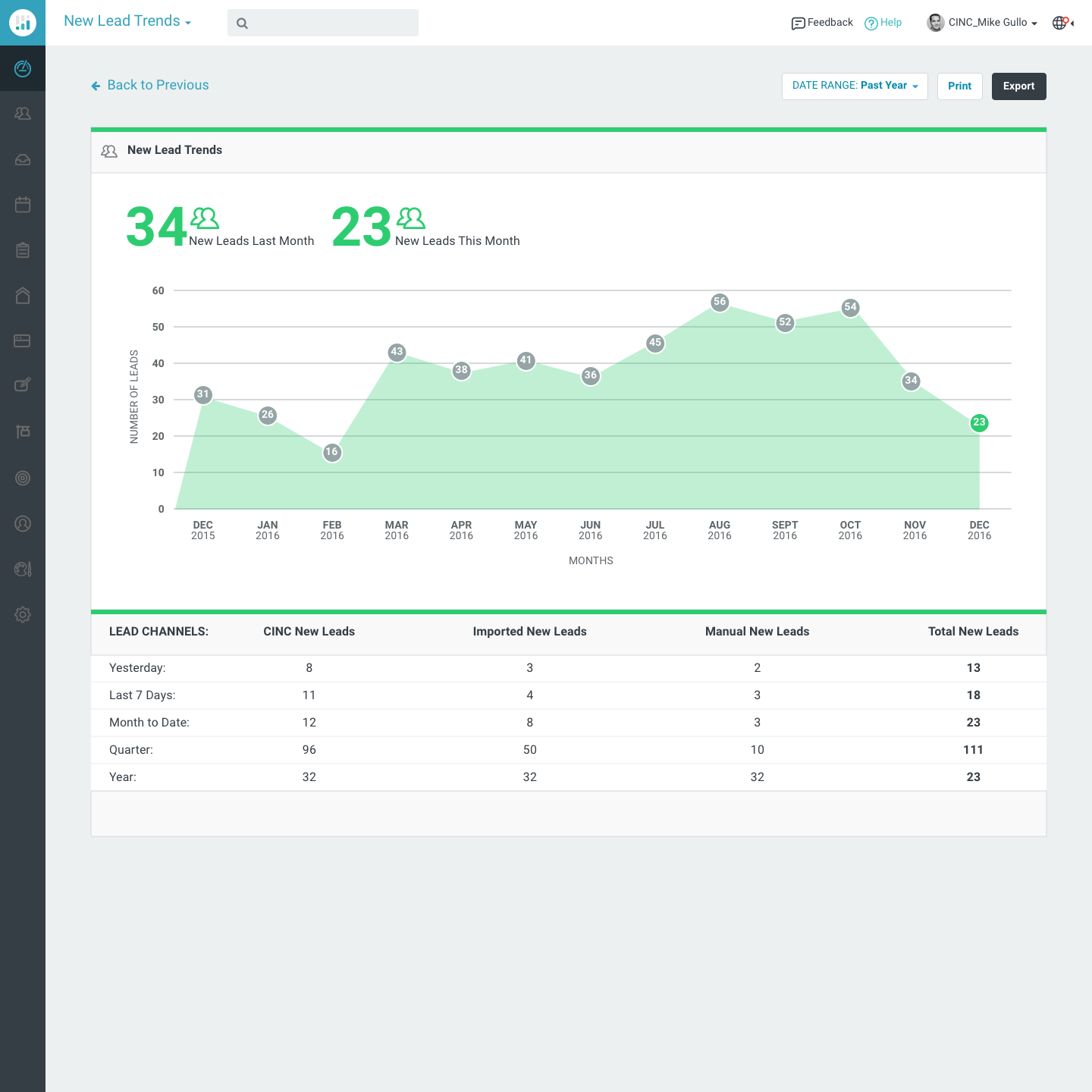Expand the New Lead Trends title dropdown
The image size is (1092, 1092).
point(187,23)
